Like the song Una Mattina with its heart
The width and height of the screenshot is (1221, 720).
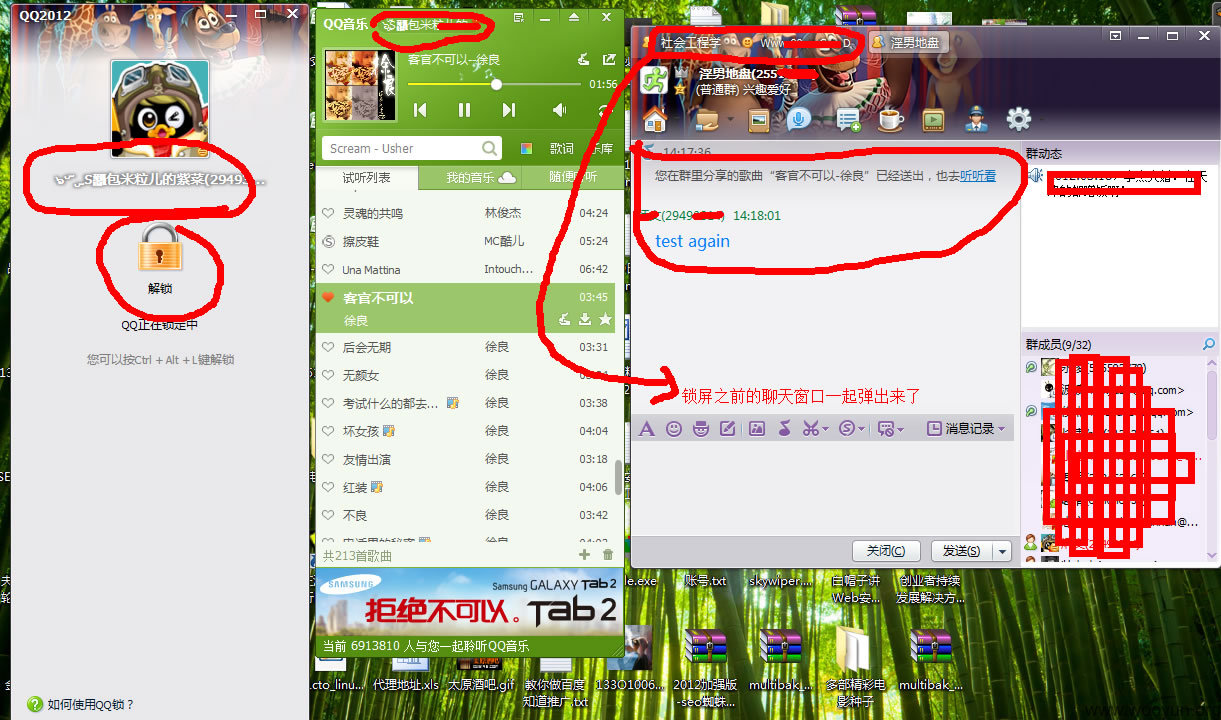(x=328, y=269)
